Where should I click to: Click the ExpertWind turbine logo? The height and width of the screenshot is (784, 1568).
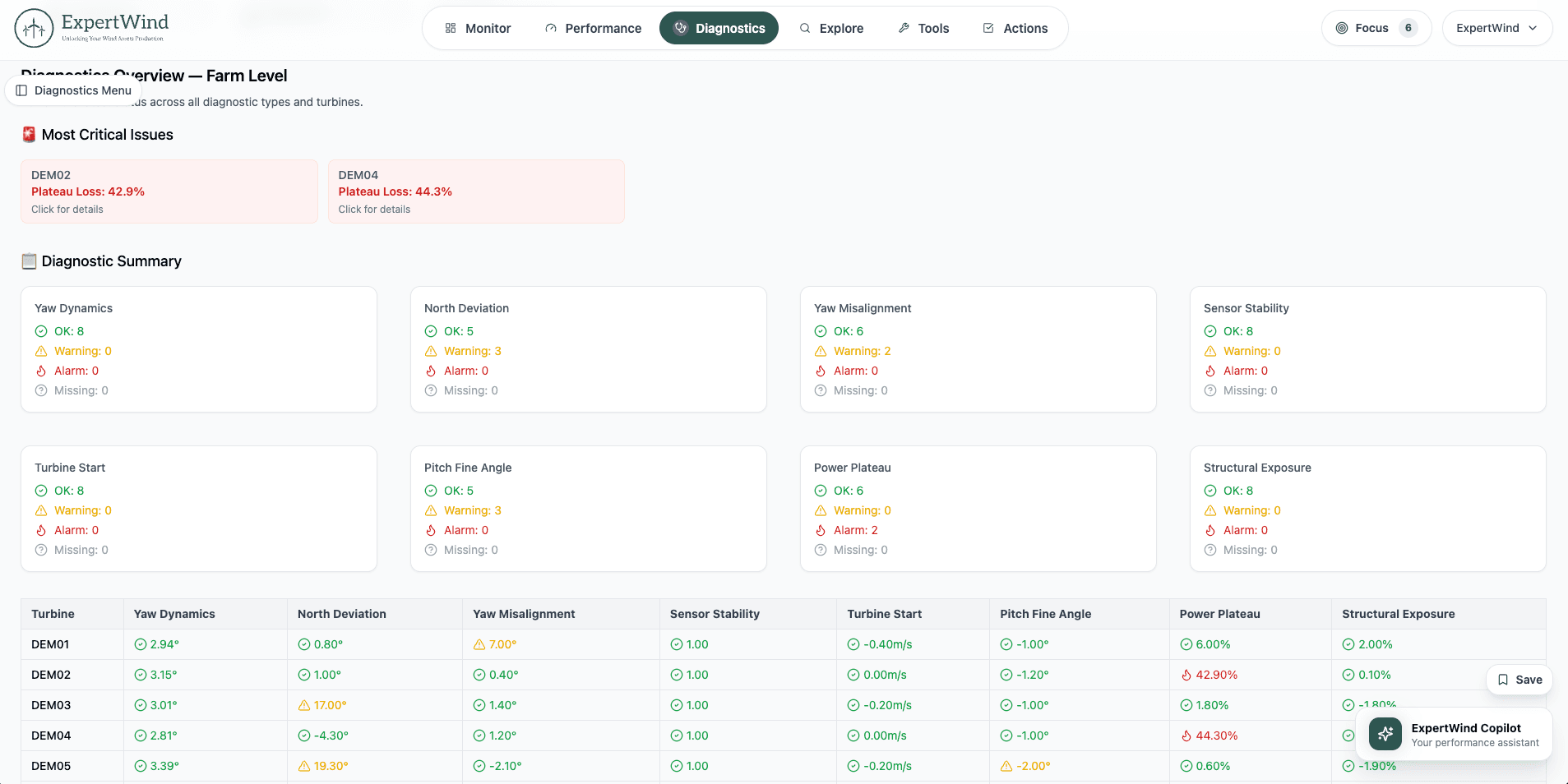tap(32, 28)
